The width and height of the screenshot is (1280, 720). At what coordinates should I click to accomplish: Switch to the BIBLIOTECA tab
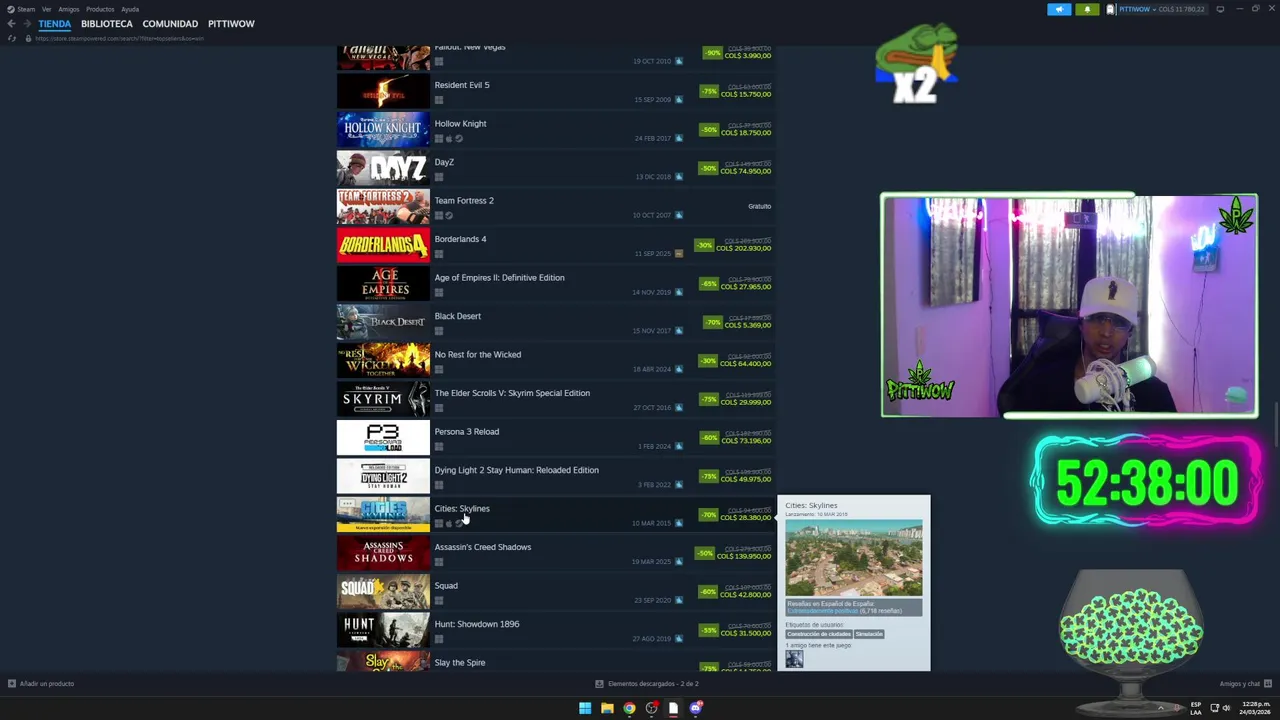pos(107,24)
